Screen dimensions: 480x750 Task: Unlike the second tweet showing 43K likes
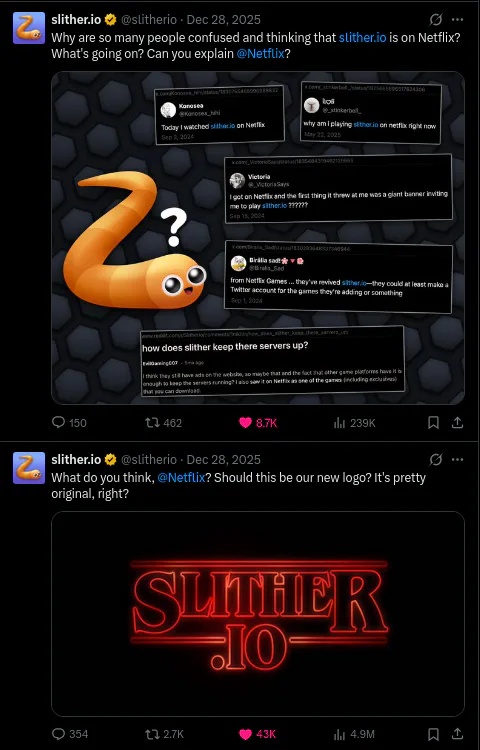click(x=259, y=734)
